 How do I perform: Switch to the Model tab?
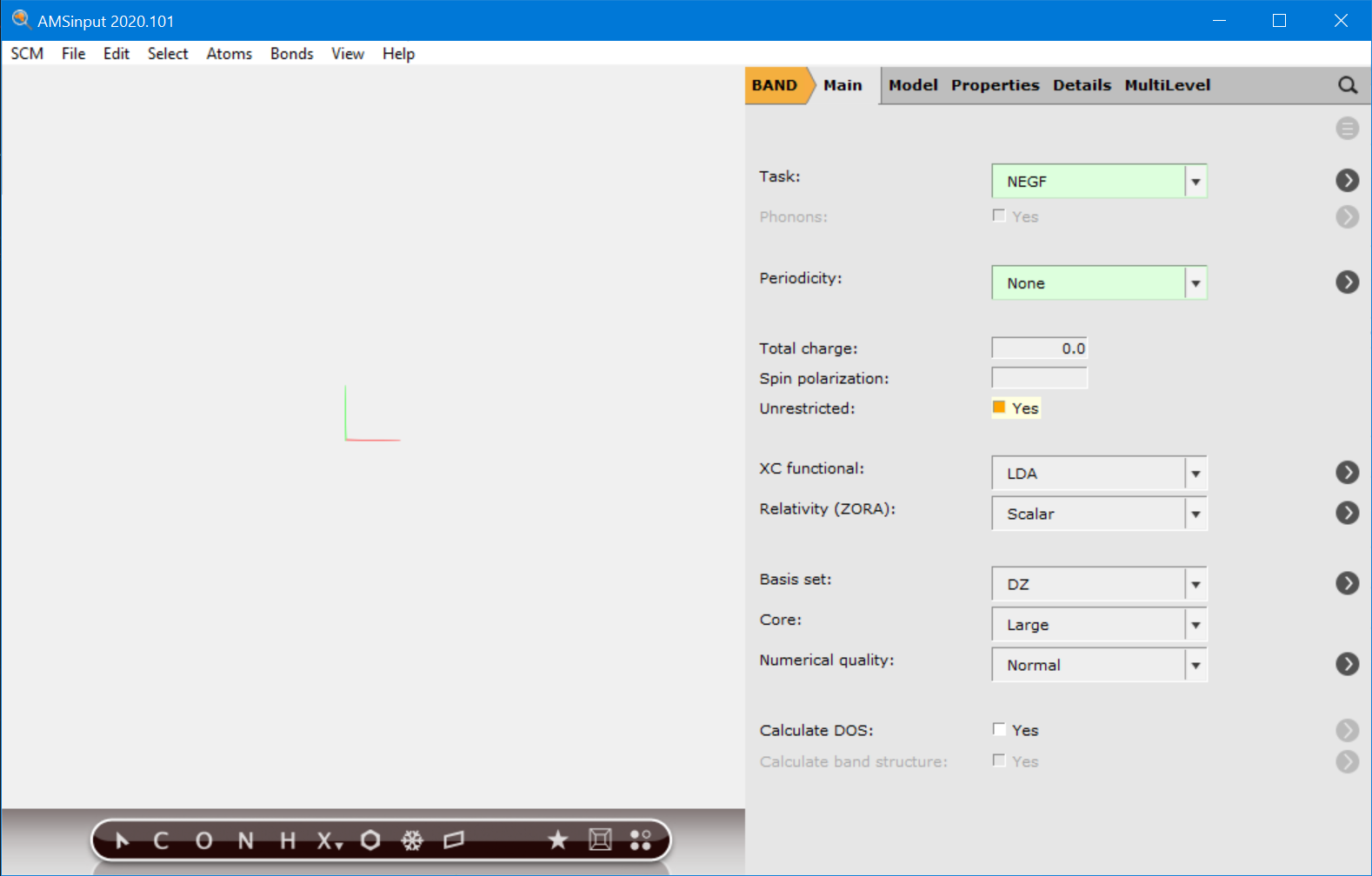pos(913,85)
